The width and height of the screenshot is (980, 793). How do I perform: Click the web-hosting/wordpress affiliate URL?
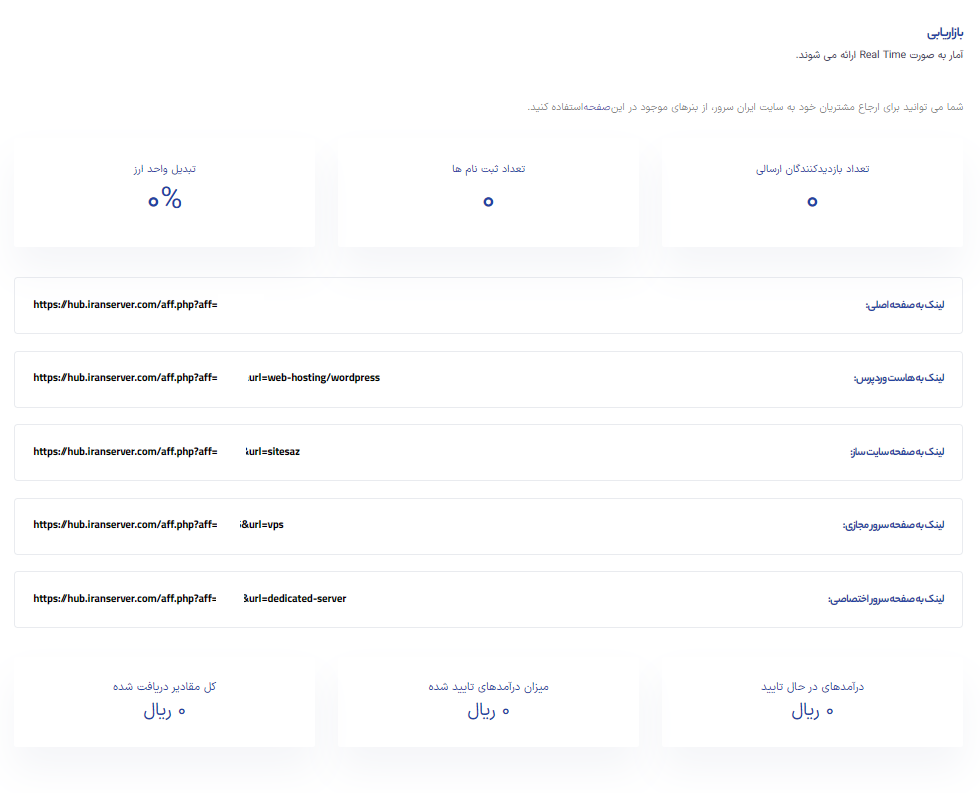pos(206,378)
